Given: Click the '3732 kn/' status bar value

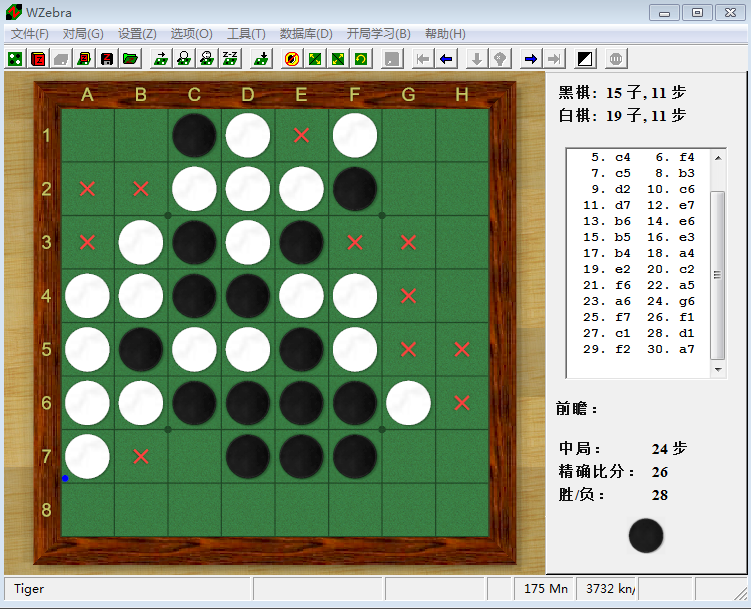Looking at the screenshot, I should pos(610,588).
